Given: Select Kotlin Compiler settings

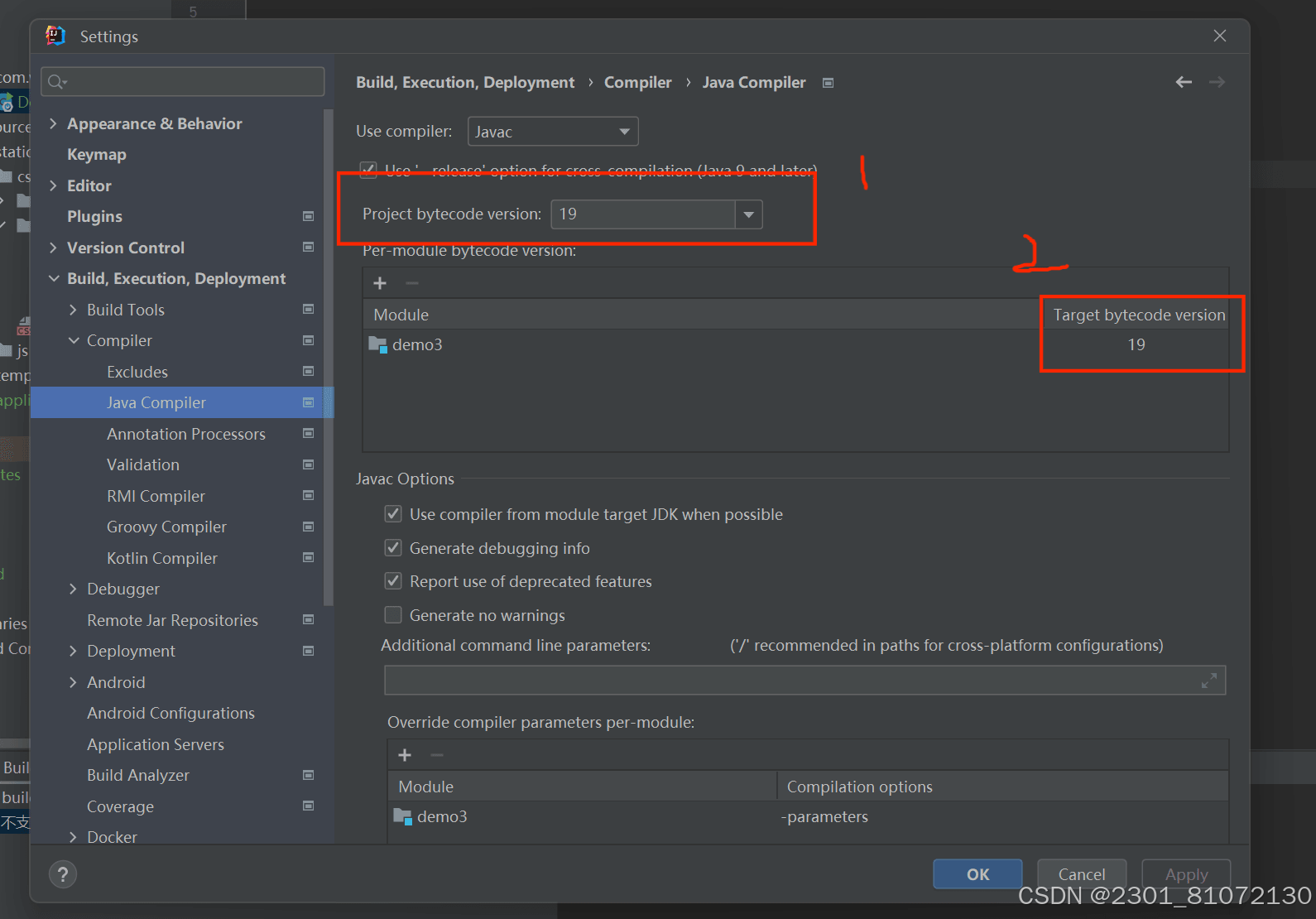Looking at the screenshot, I should tap(162, 558).
